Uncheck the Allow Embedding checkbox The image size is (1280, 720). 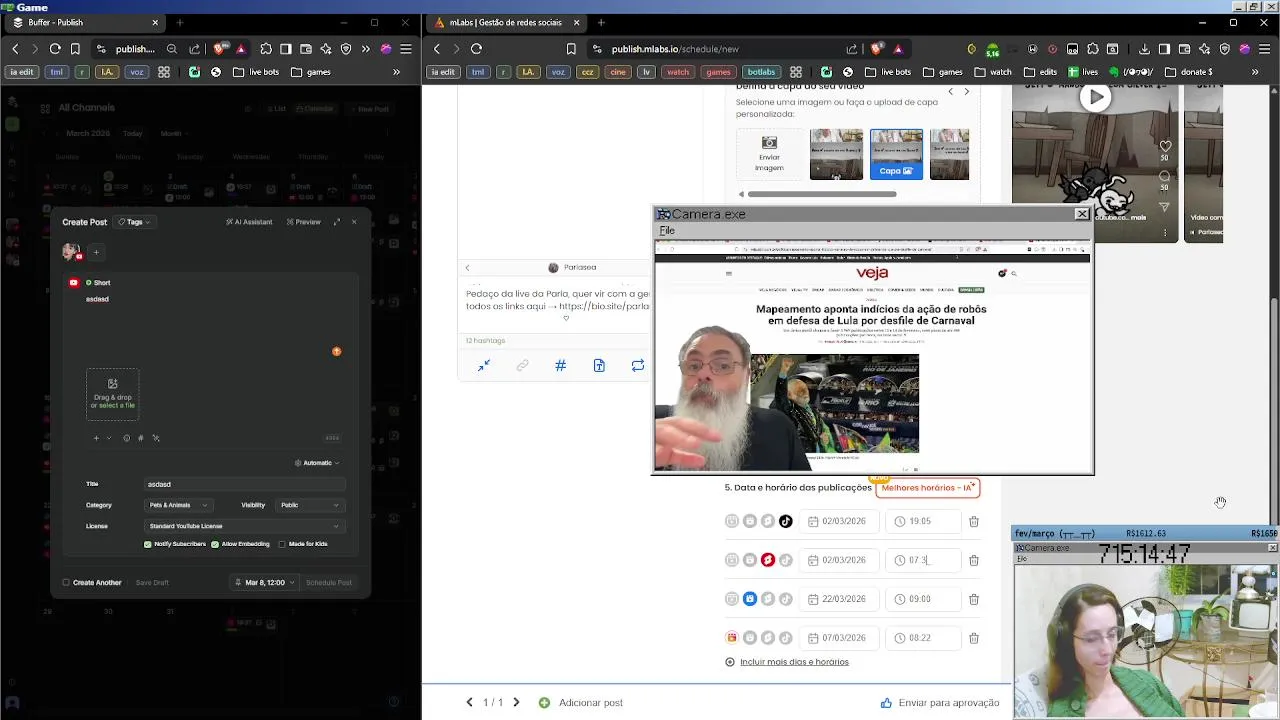(x=215, y=544)
